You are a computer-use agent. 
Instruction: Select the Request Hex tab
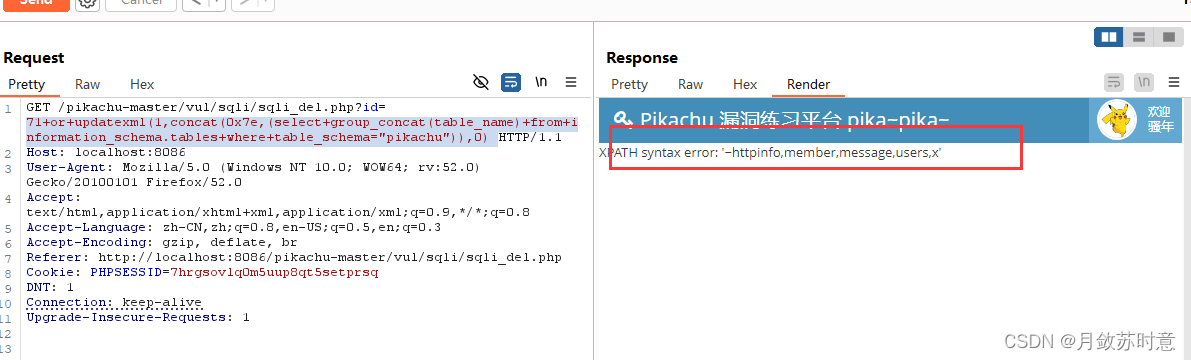(142, 84)
